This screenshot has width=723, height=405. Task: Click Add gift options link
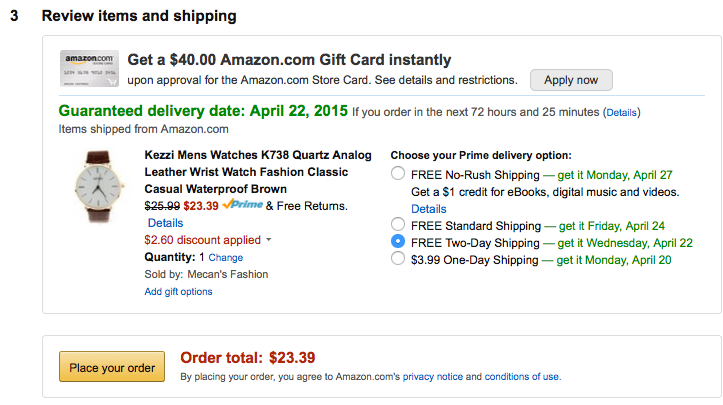(178, 292)
